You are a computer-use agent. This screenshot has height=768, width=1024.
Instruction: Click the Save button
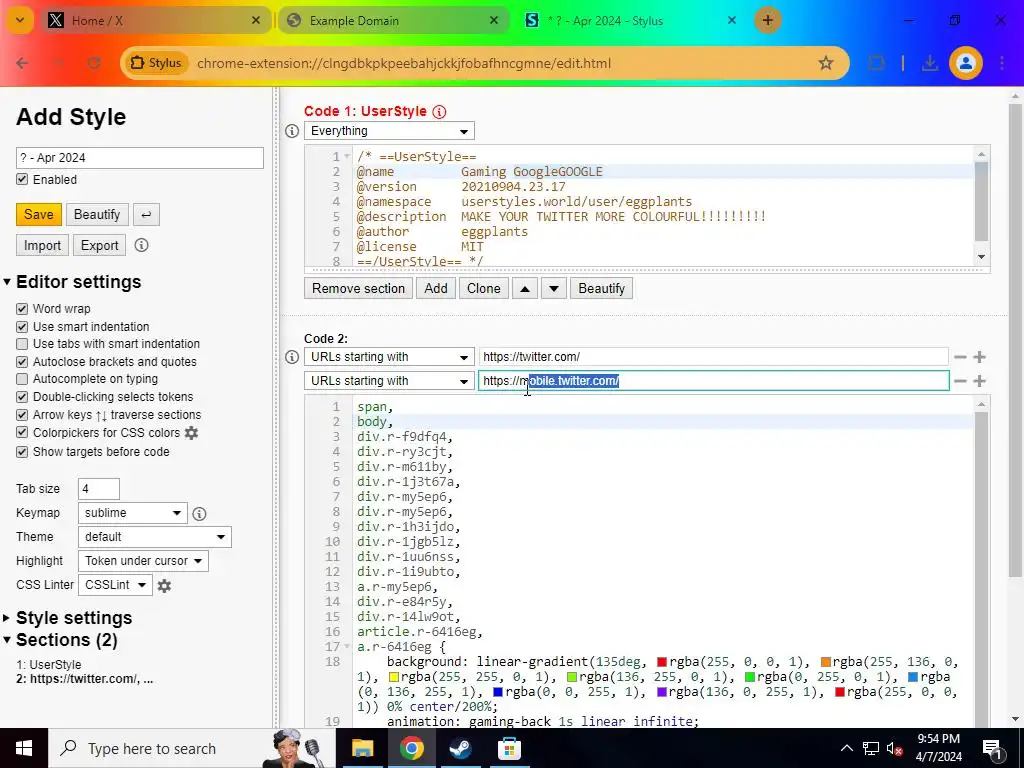(39, 215)
